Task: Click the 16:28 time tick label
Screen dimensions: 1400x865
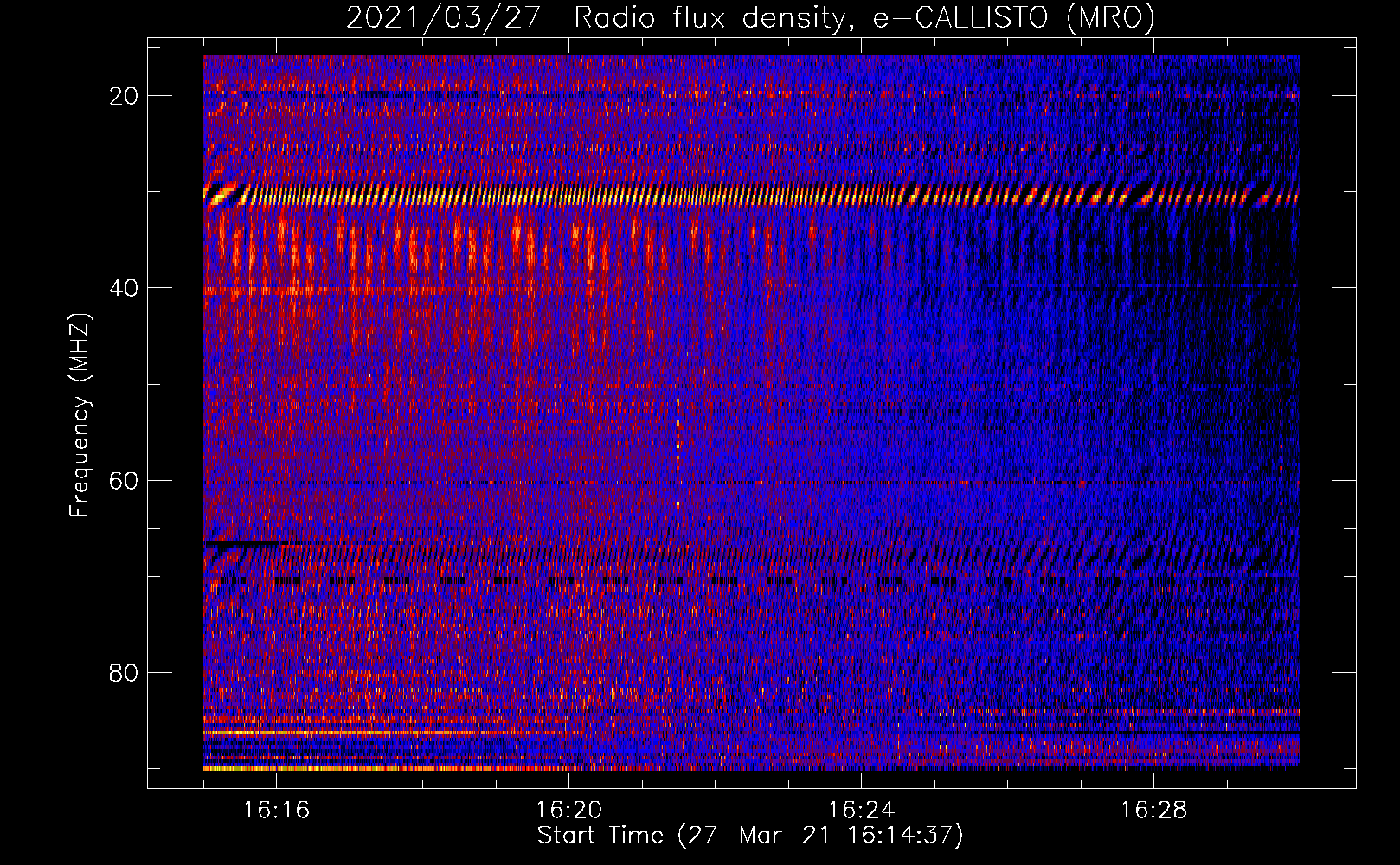Action: coord(1153,811)
